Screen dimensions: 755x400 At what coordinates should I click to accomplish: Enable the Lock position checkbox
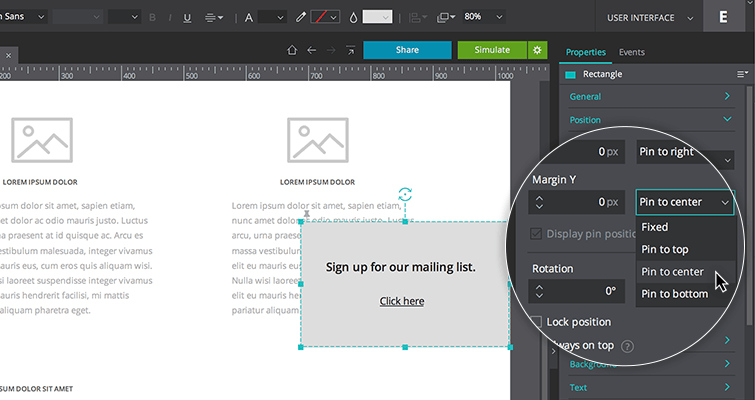(x=537, y=322)
